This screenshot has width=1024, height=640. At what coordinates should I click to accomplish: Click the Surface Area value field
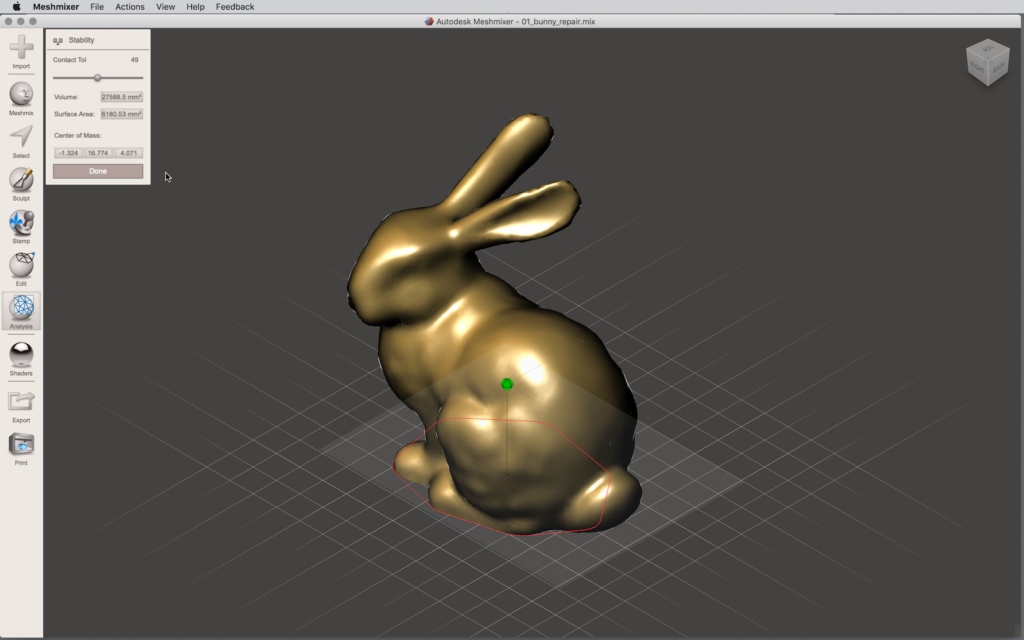[x=121, y=114]
